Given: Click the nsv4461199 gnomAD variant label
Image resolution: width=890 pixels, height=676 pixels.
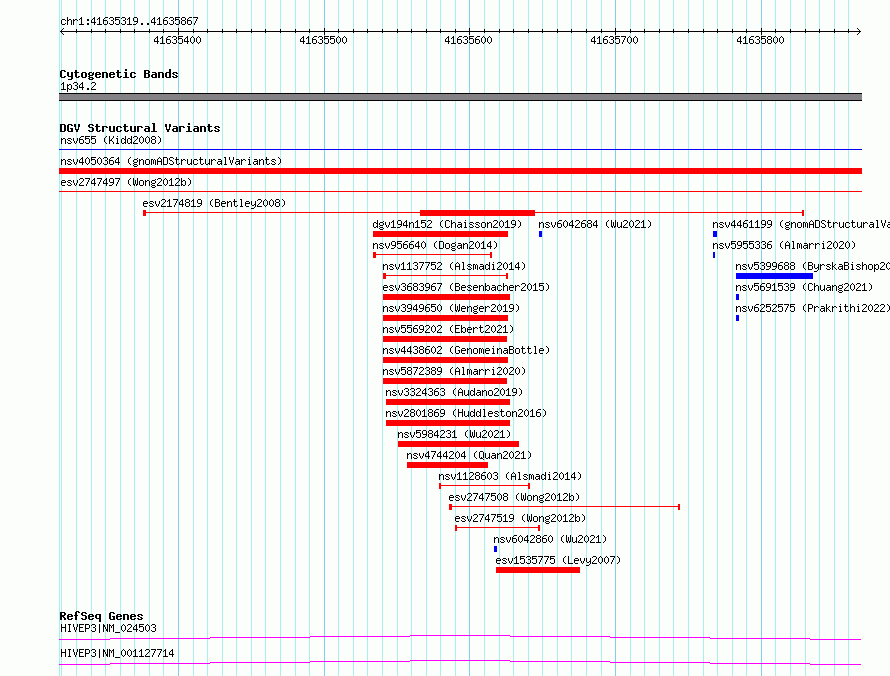Looking at the screenshot, I should (x=801, y=224).
